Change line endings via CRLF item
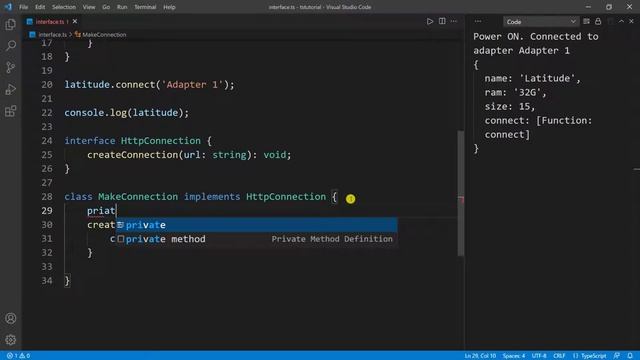Viewport: 640px width, 360px height. point(559,356)
